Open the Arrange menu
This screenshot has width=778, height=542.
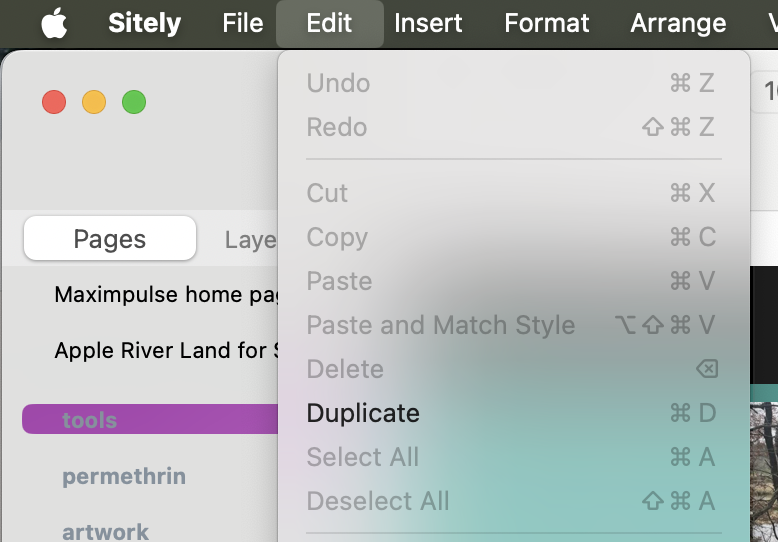coord(678,23)
